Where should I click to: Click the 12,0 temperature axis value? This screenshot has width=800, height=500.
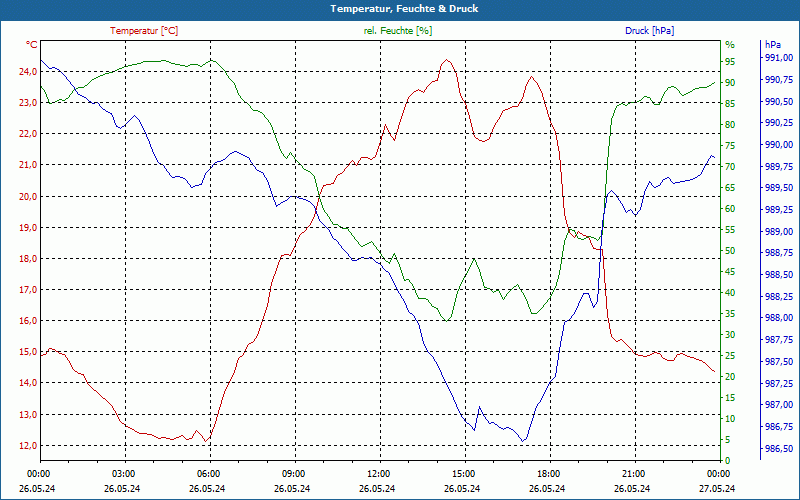click(28, 446)
